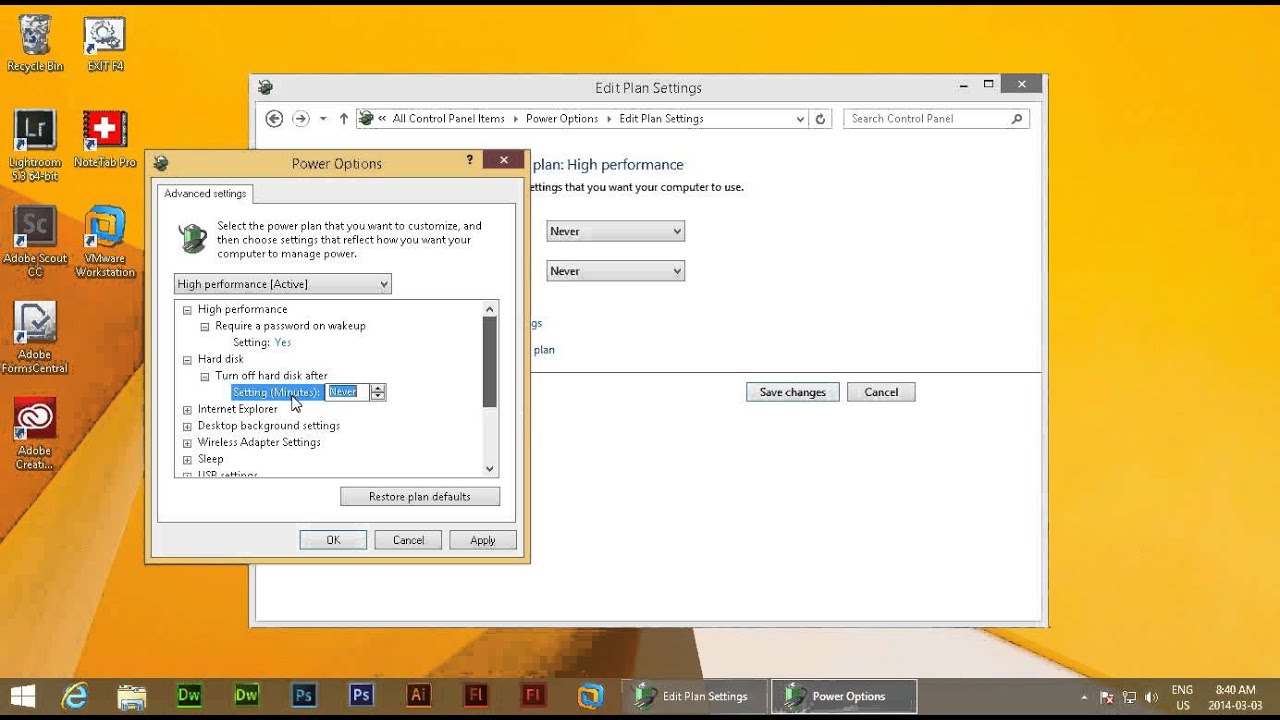The width and height of the screenshot is (1280, 720).
Task: Open the Windows Start button
Action: (x=23, y=696)
